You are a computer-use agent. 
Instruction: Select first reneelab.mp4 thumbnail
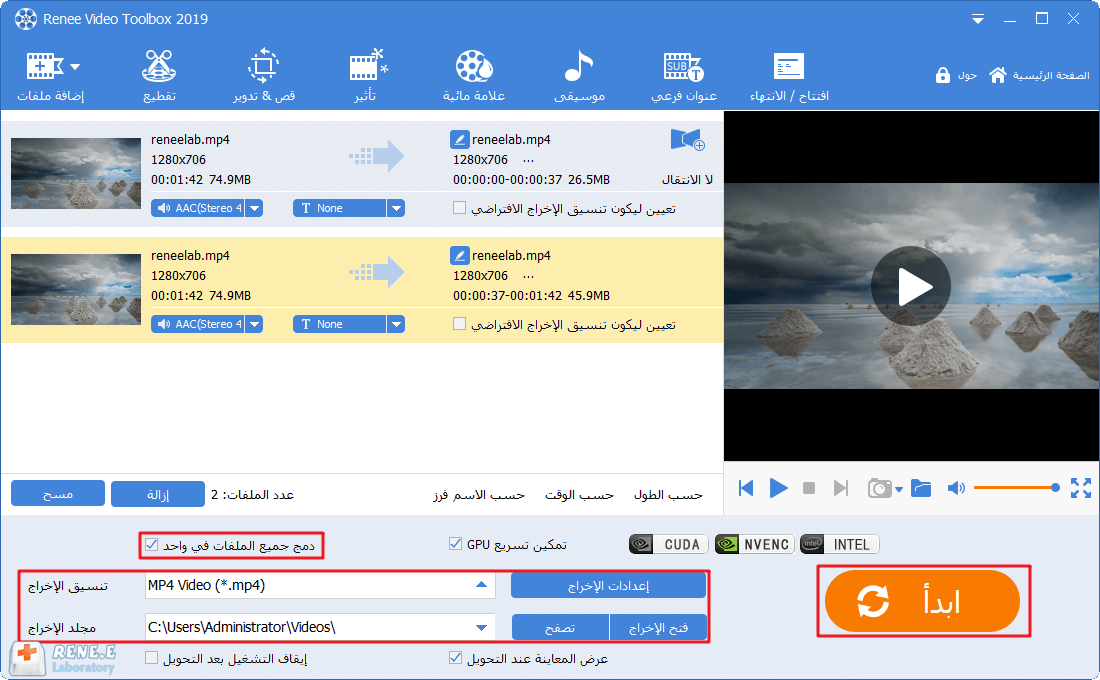click(76, 173)
